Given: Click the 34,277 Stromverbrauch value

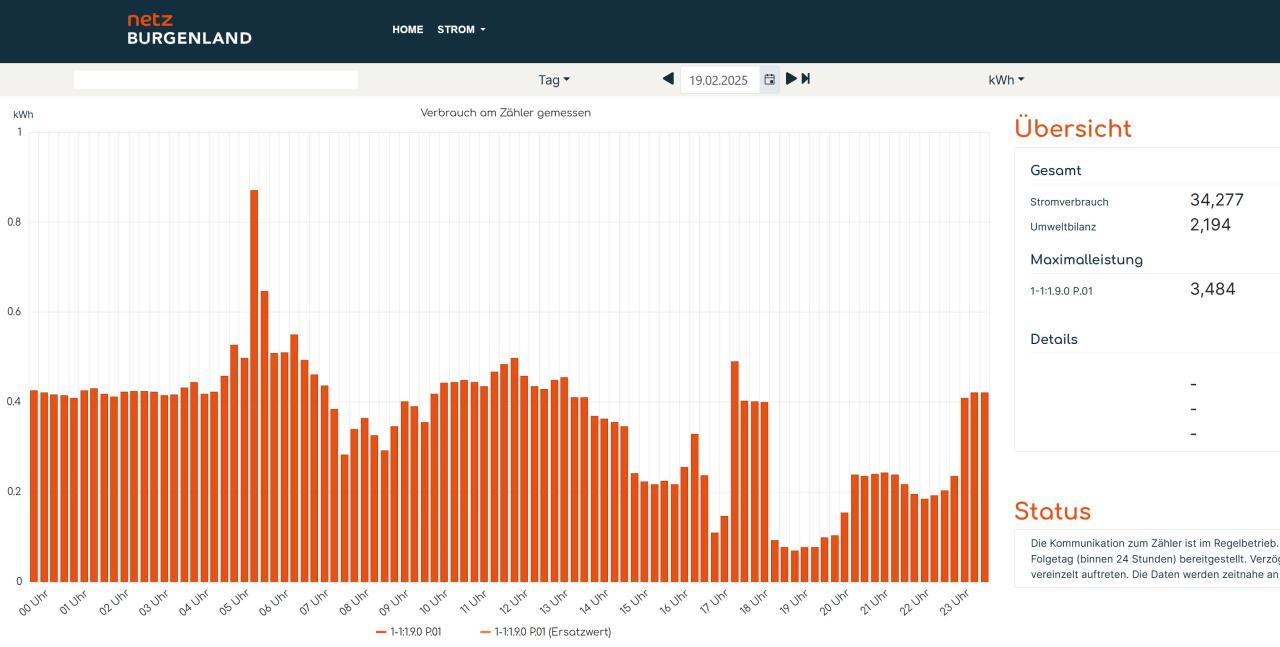Looking at the screenshot, I should point(1216,200).
